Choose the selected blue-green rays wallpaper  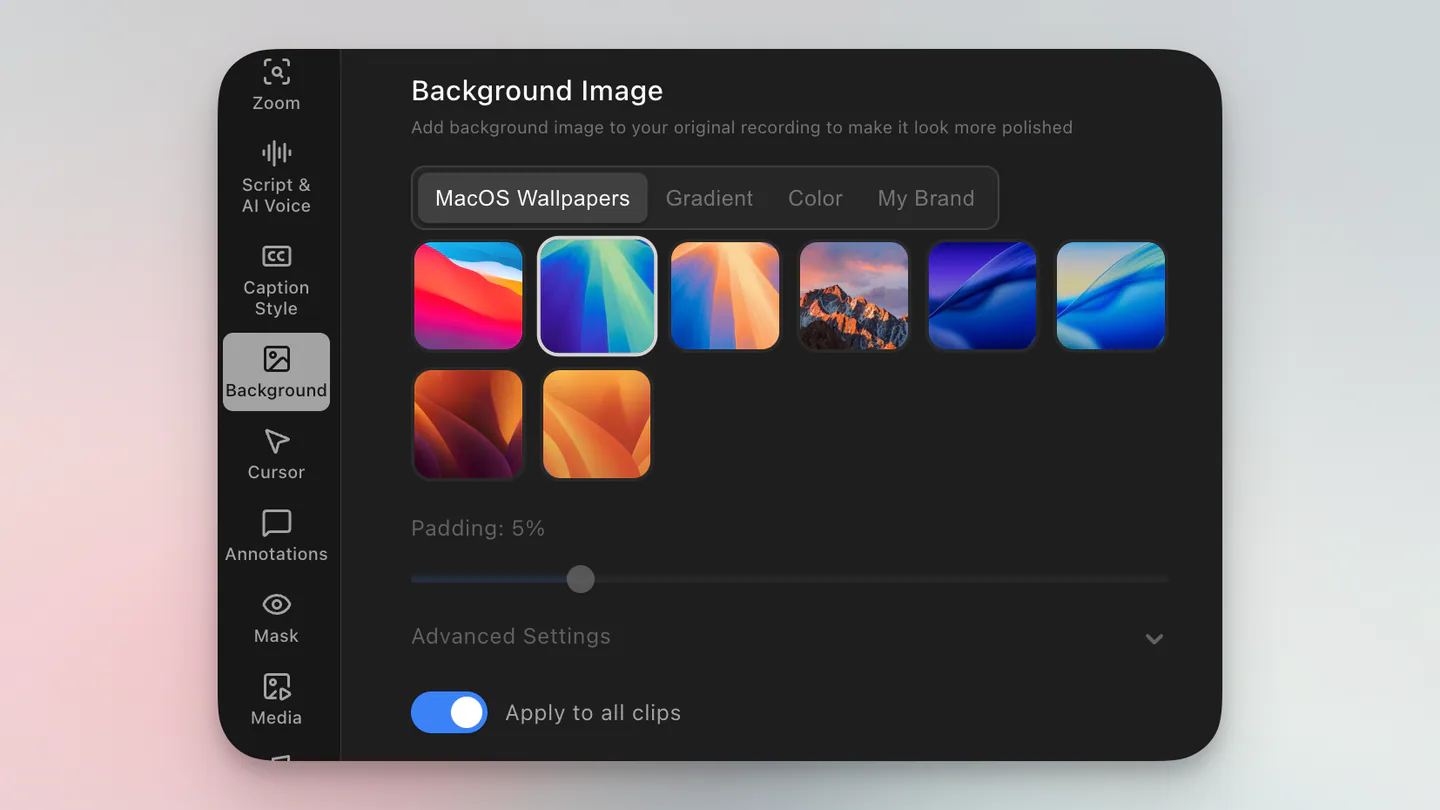tap(597, 296)
